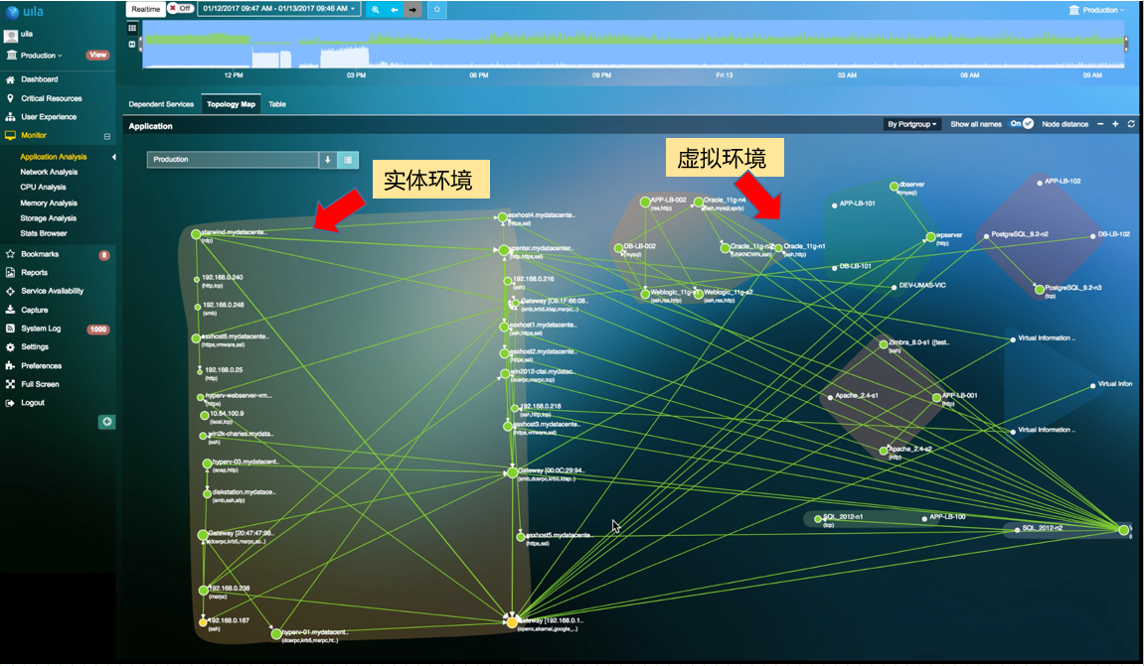1144x666 pixels.
Task: Click the star favorites icon near the time range
Action: click(x=437, y=9)
